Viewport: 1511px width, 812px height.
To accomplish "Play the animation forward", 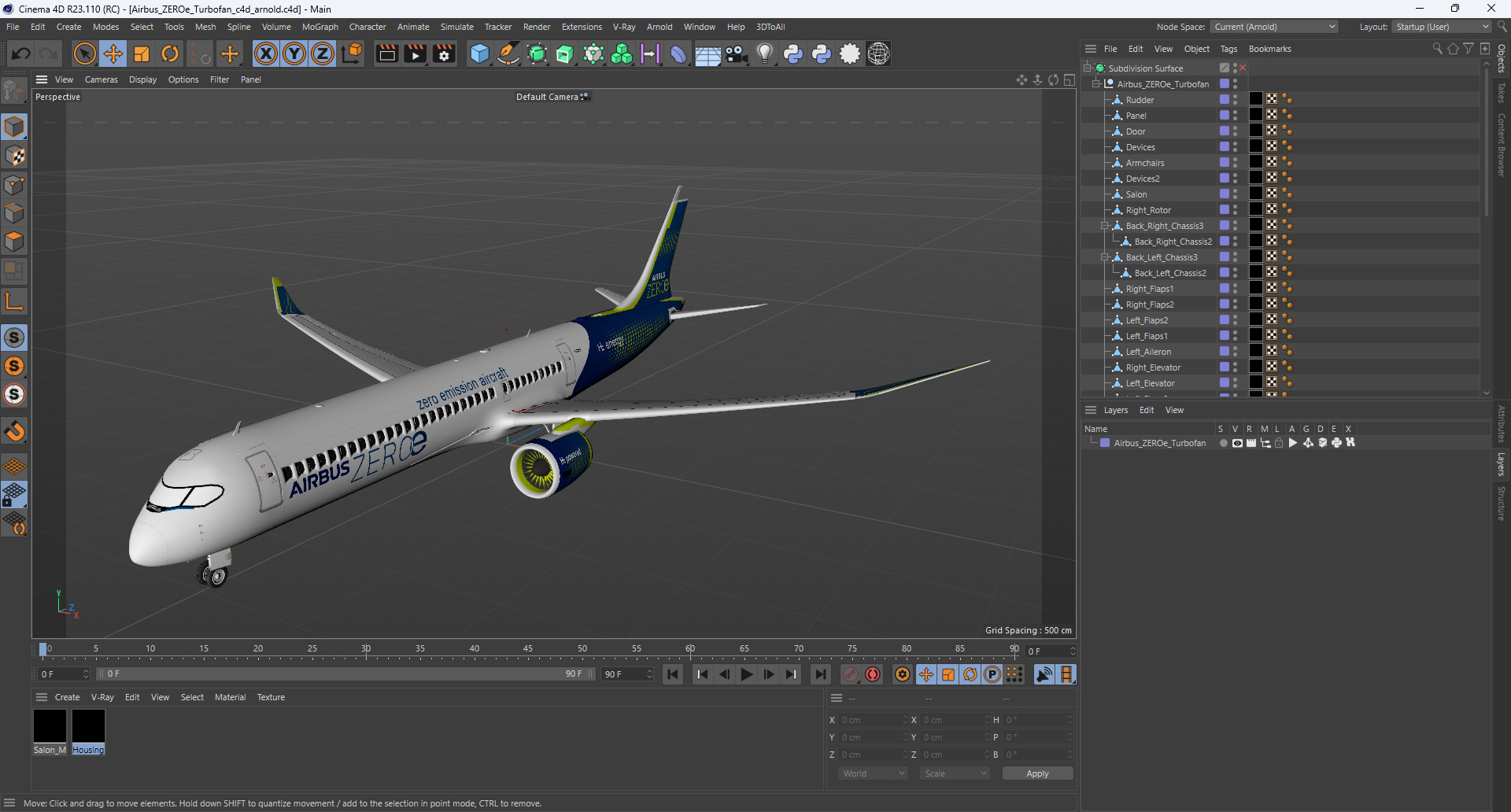I will tap(746, 674).
